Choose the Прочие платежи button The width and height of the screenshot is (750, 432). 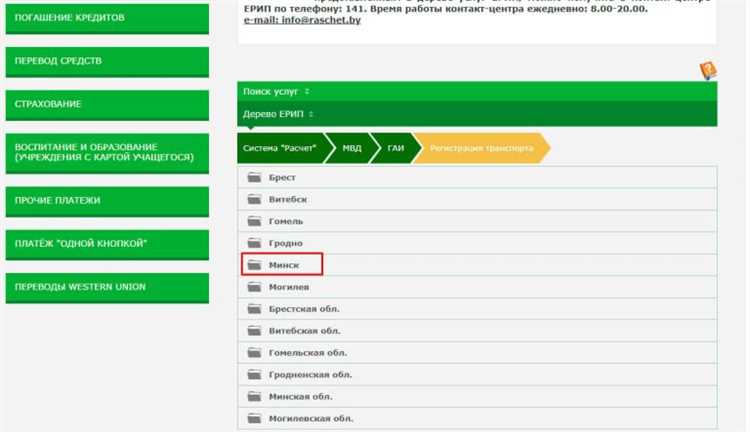[107, 201]
